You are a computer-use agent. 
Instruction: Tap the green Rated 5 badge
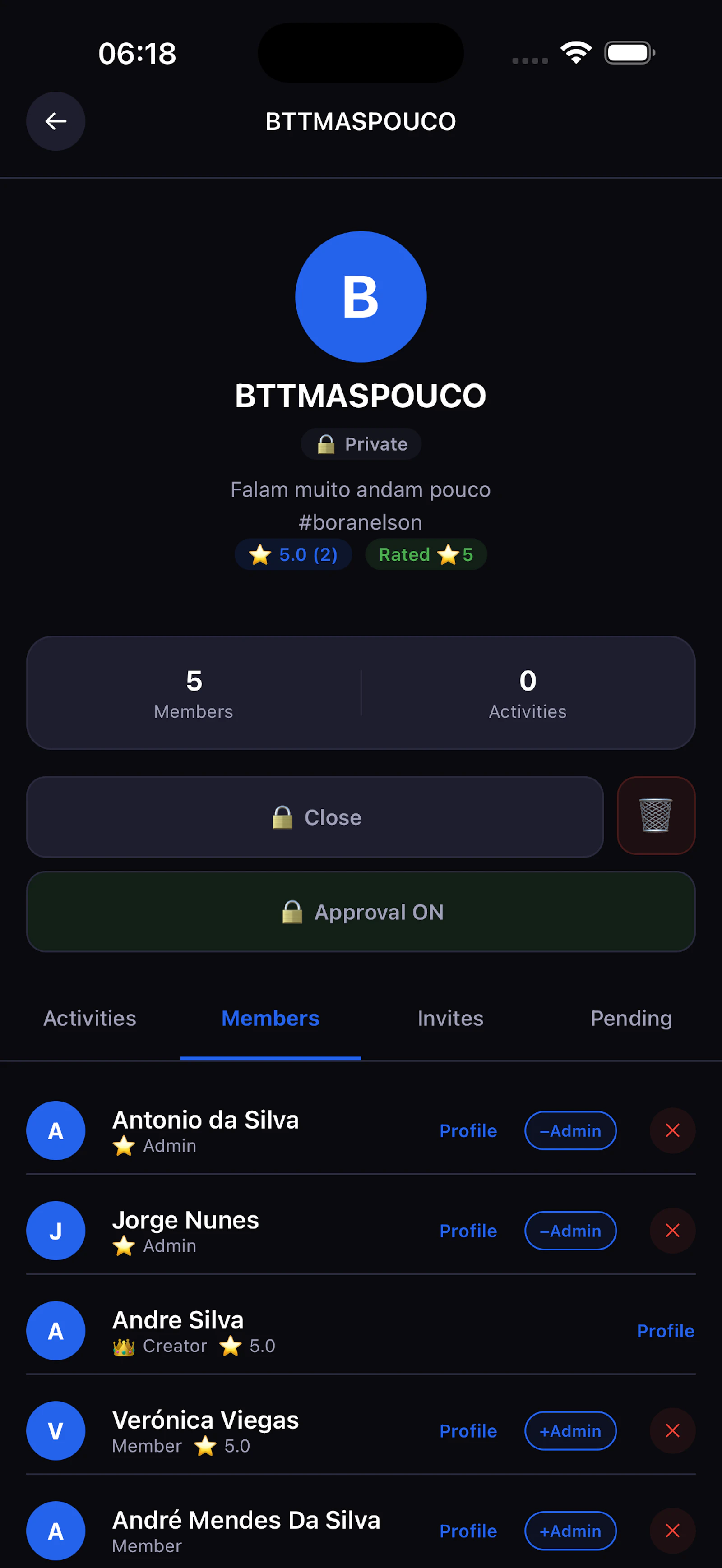coord(426,554)
